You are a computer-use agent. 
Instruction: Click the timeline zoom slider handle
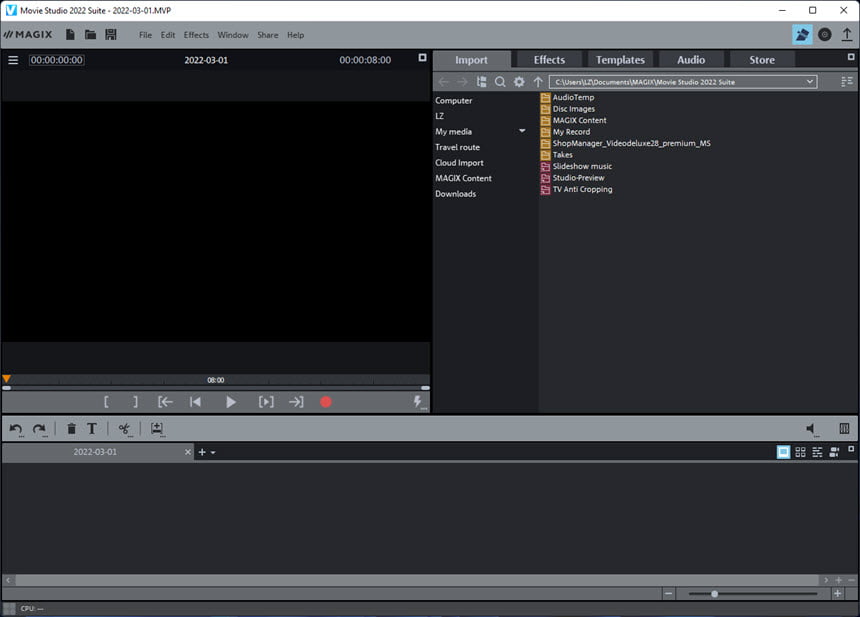click(x=714, y=593)
